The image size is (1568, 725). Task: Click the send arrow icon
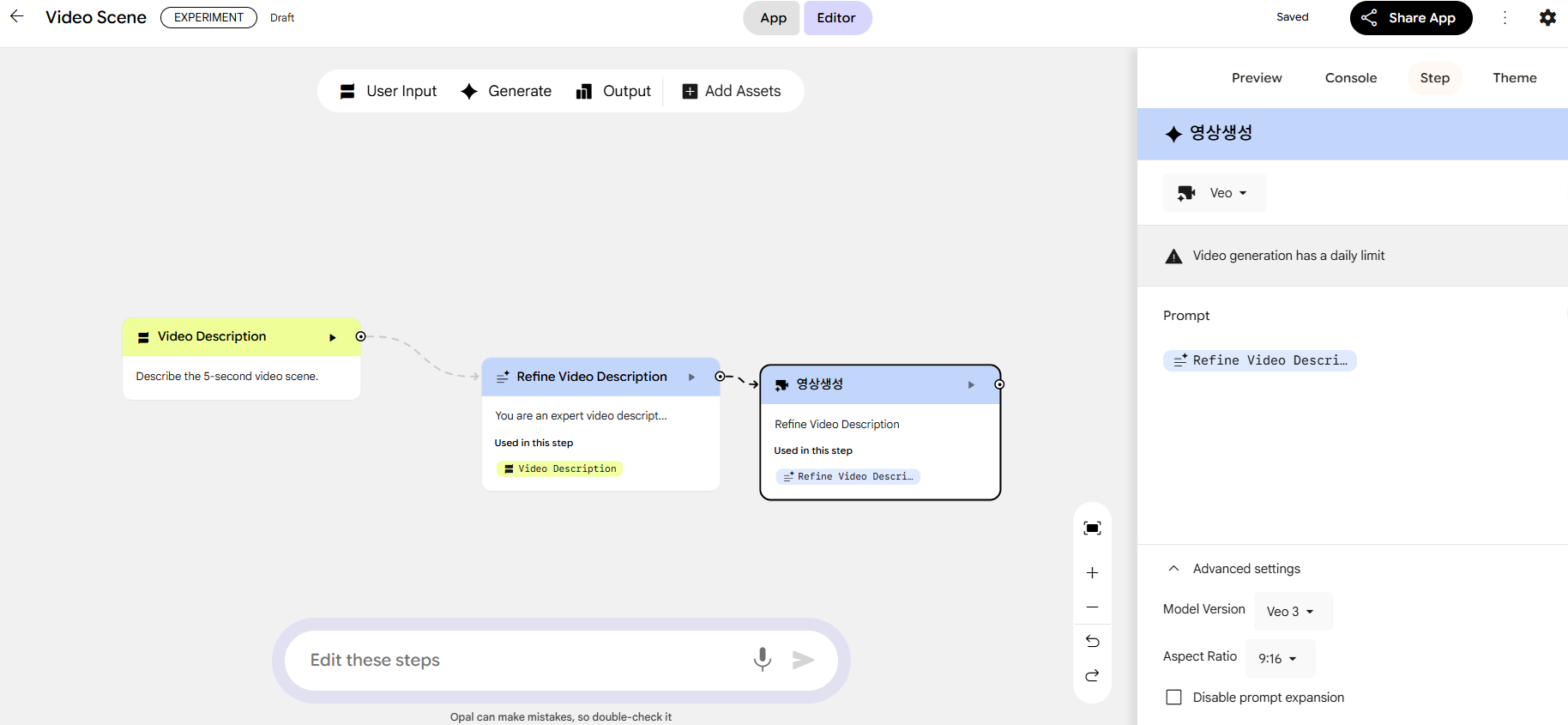click(803, 659)
